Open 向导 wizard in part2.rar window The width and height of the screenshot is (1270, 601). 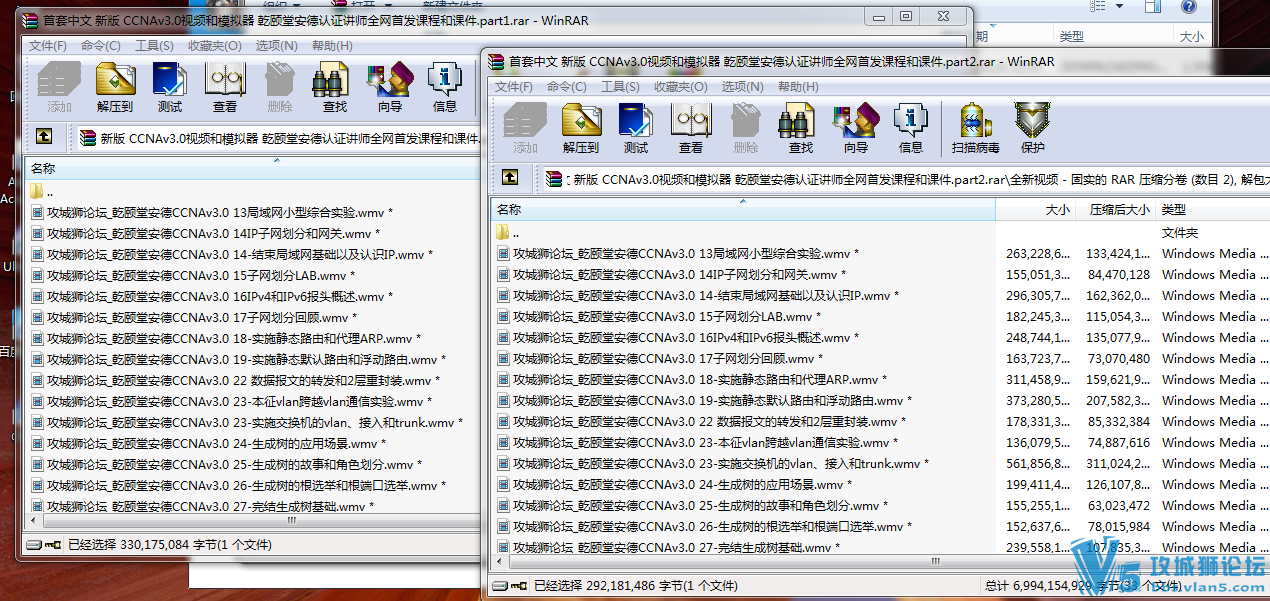[x=856, y=128]
